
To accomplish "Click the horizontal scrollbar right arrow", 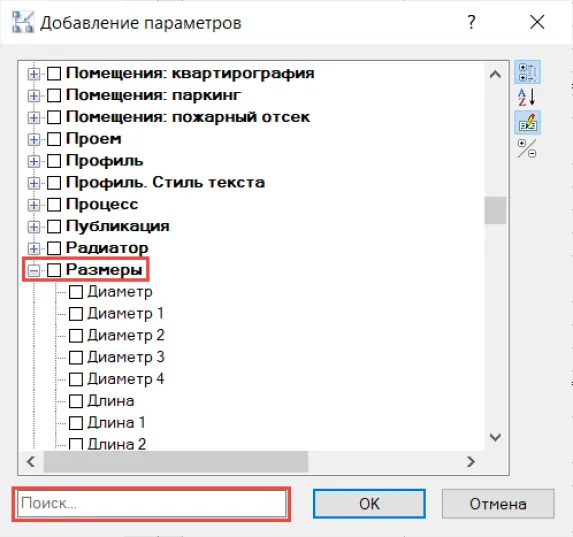I will [x=471, y=462].
